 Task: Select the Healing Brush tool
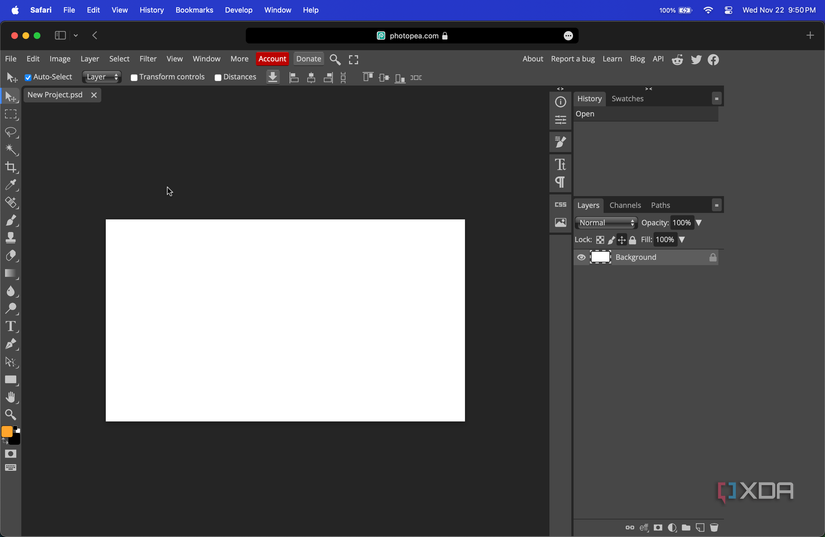tap(11, 202)
